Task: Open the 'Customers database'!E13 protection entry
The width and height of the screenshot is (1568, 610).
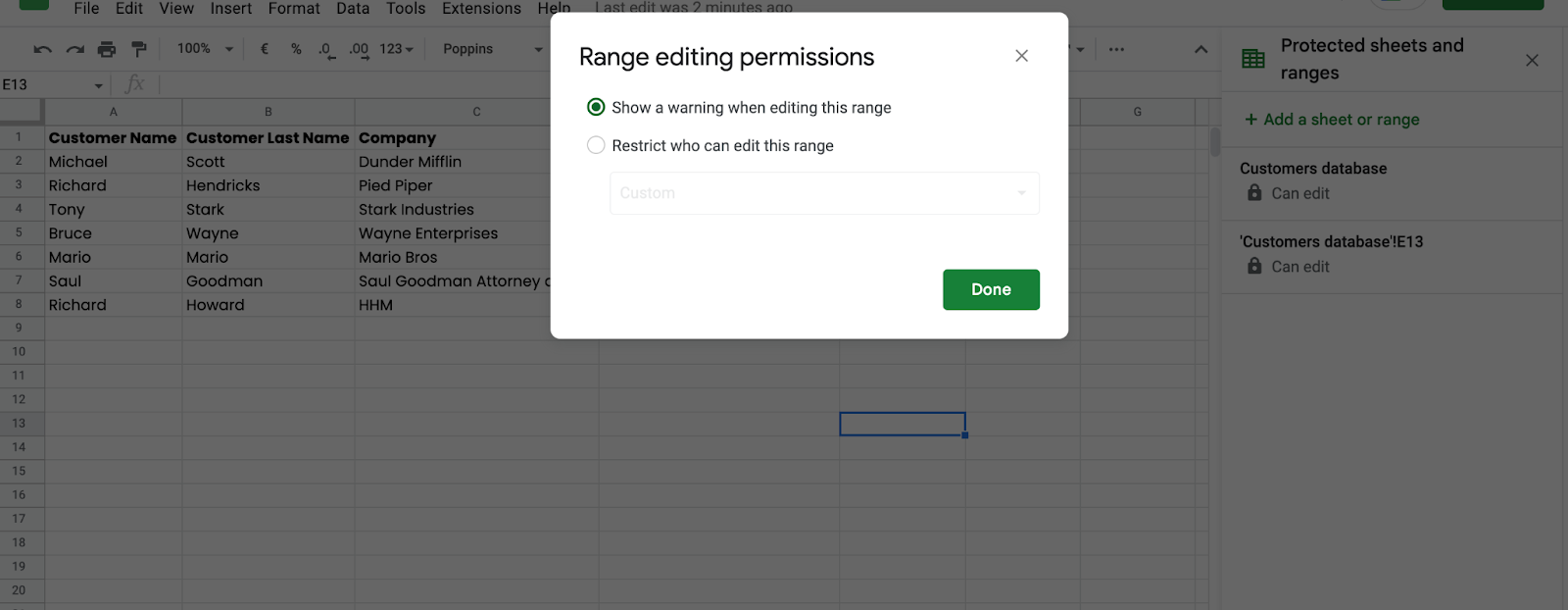Action: tap(1392, 256)
